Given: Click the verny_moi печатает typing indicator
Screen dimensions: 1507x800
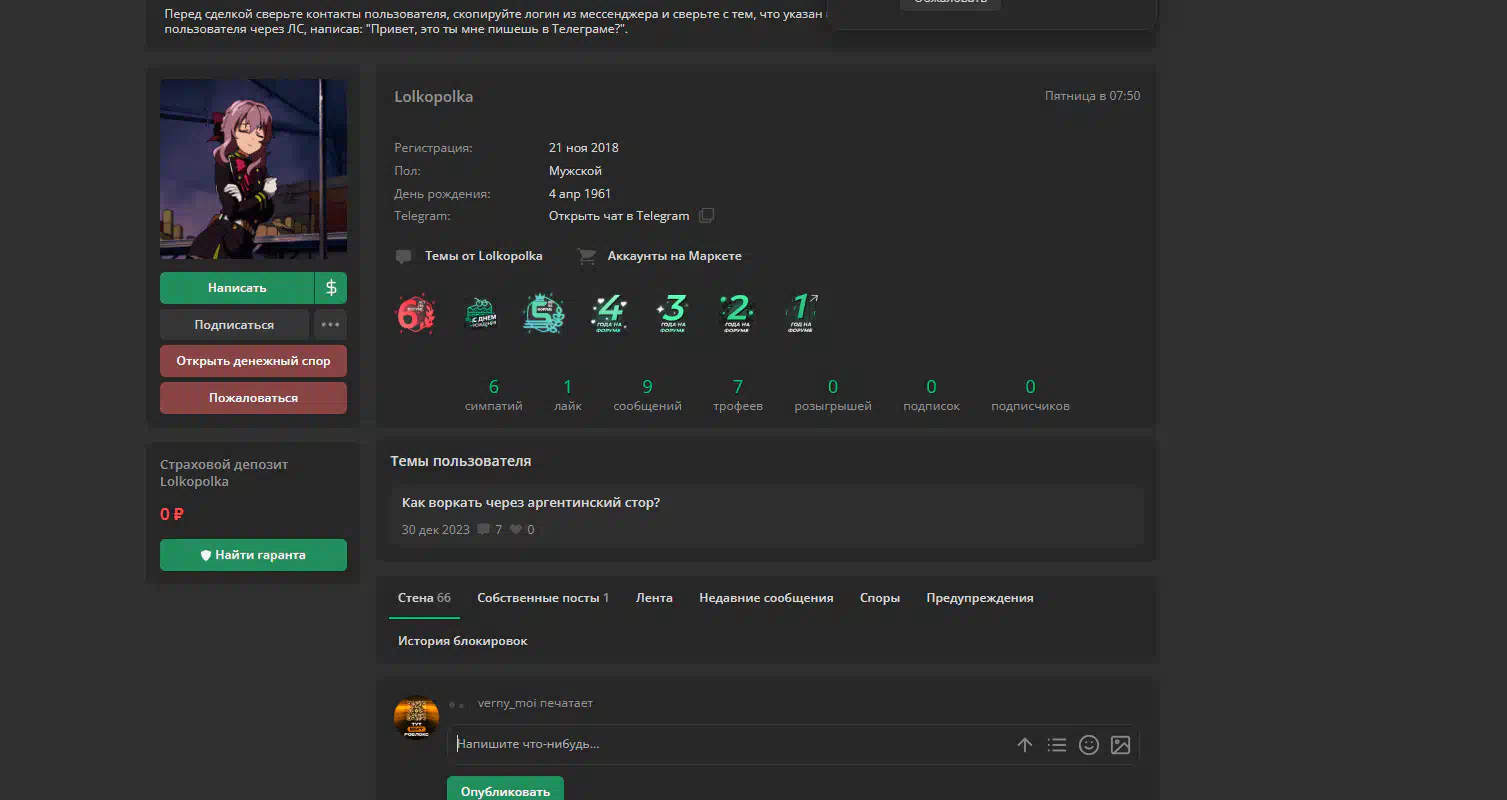Looking at the screenshot, I should (535, 703).
